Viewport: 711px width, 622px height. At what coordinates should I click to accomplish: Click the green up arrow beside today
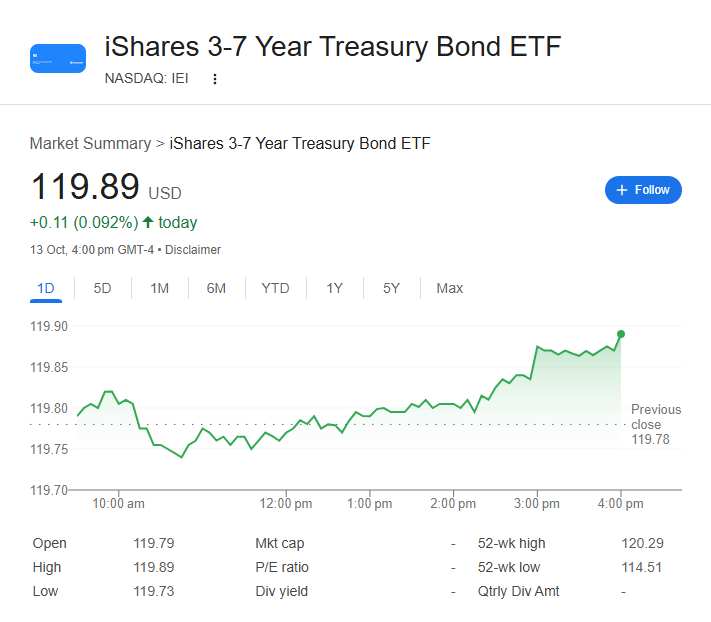[148, 222]
